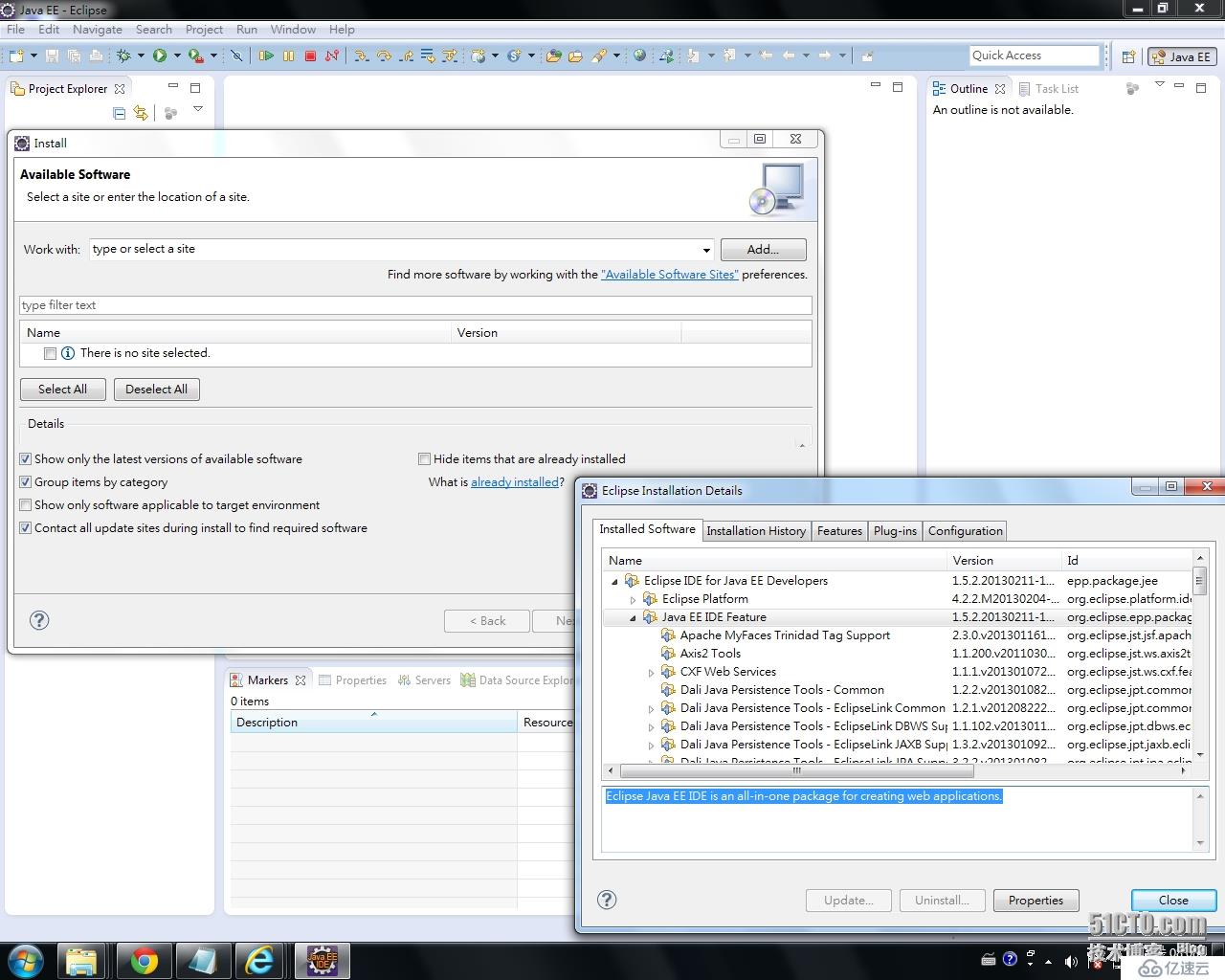
Task: Click the green Run icon in toolbar
Action: pos(160,56)
